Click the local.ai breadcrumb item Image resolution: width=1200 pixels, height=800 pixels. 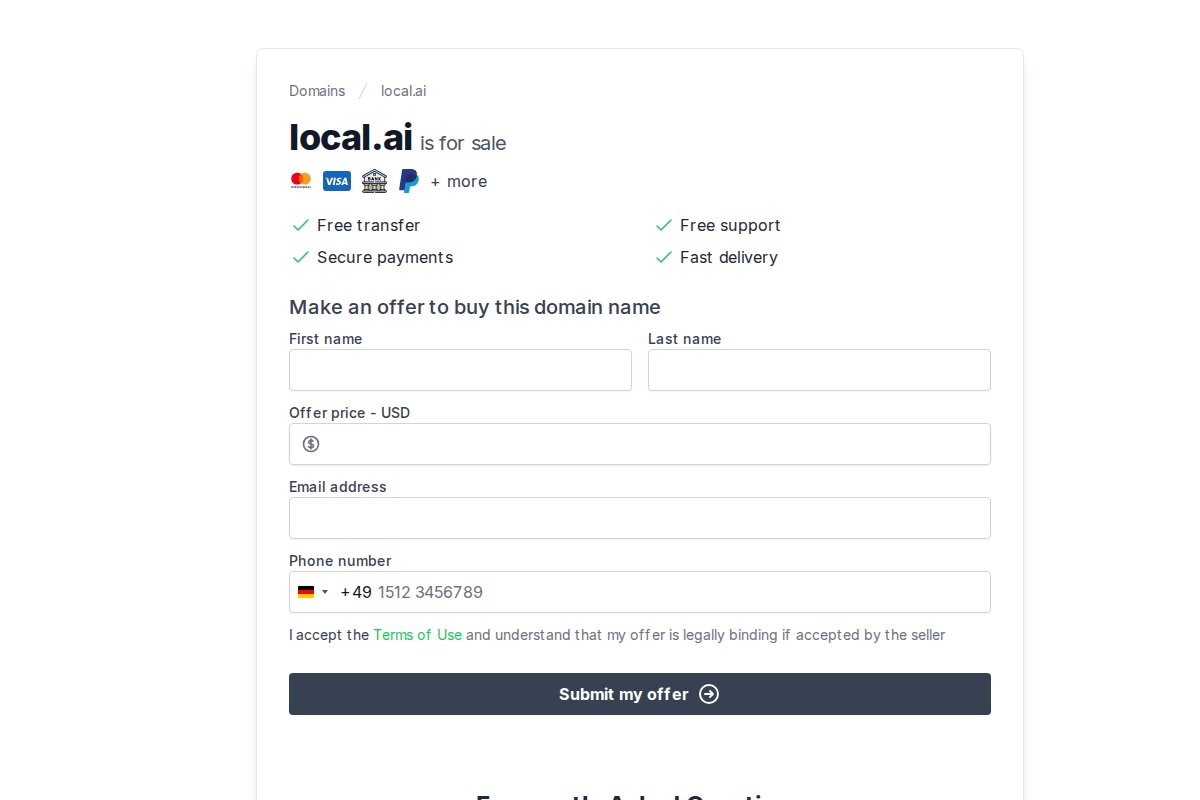point(403,91)
